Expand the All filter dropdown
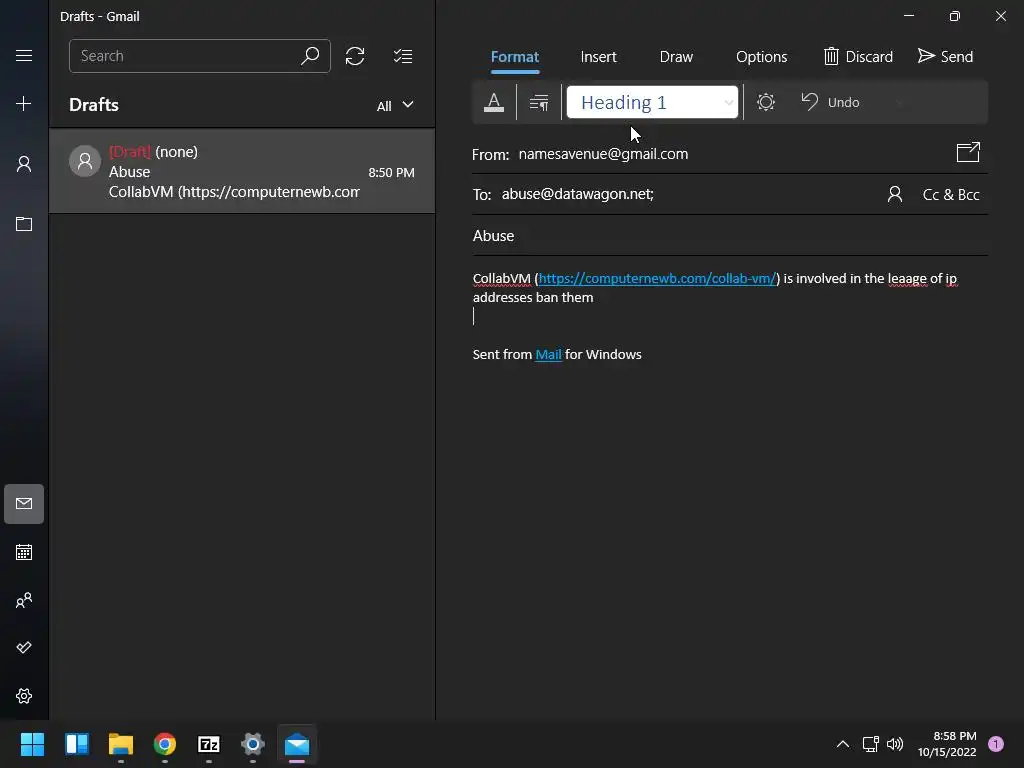Image resolution: width=1024 pixels, height=768 pixels. (x=395, y=106)
